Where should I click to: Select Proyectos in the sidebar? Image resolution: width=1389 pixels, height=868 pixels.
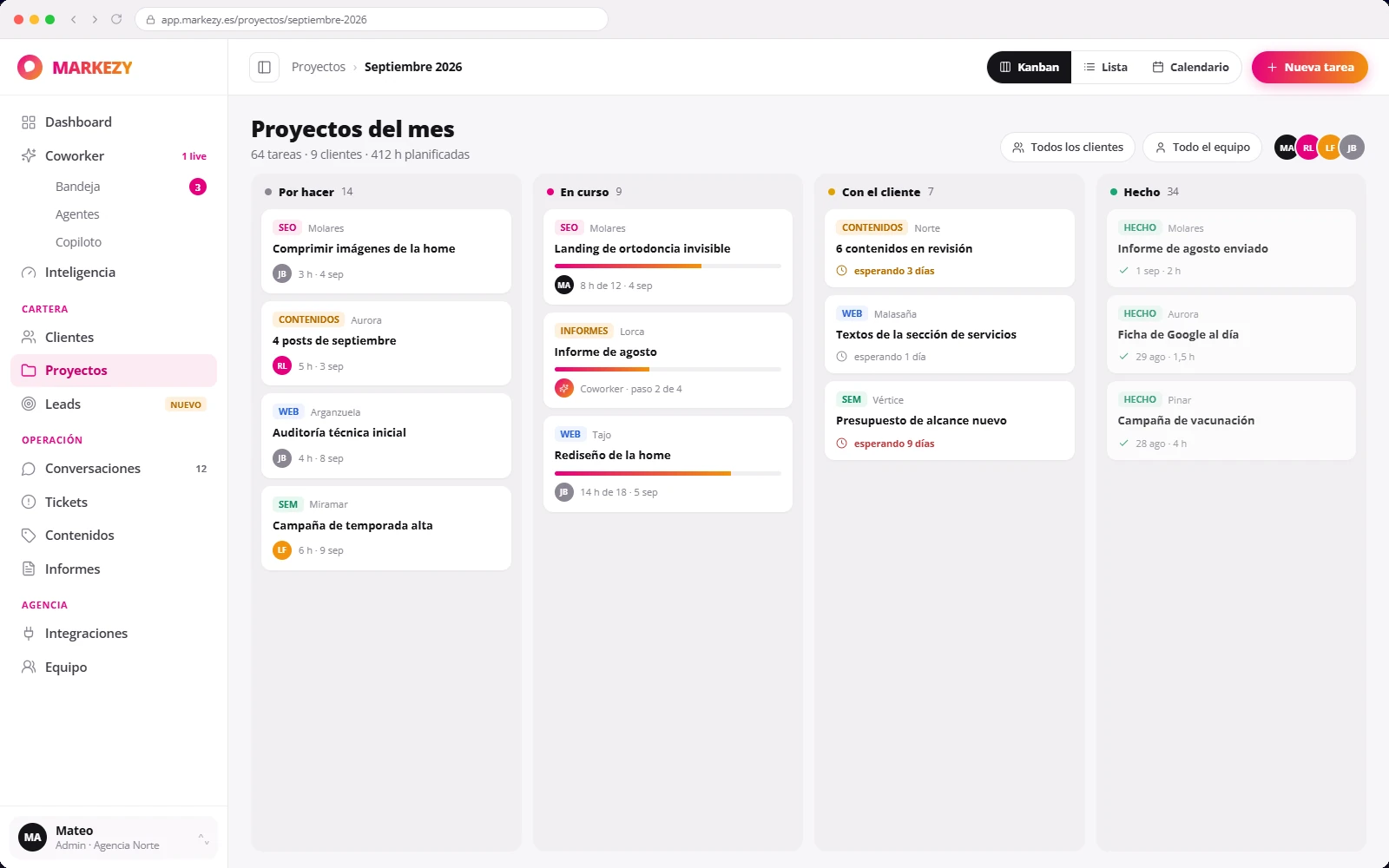tap(114, 371)
